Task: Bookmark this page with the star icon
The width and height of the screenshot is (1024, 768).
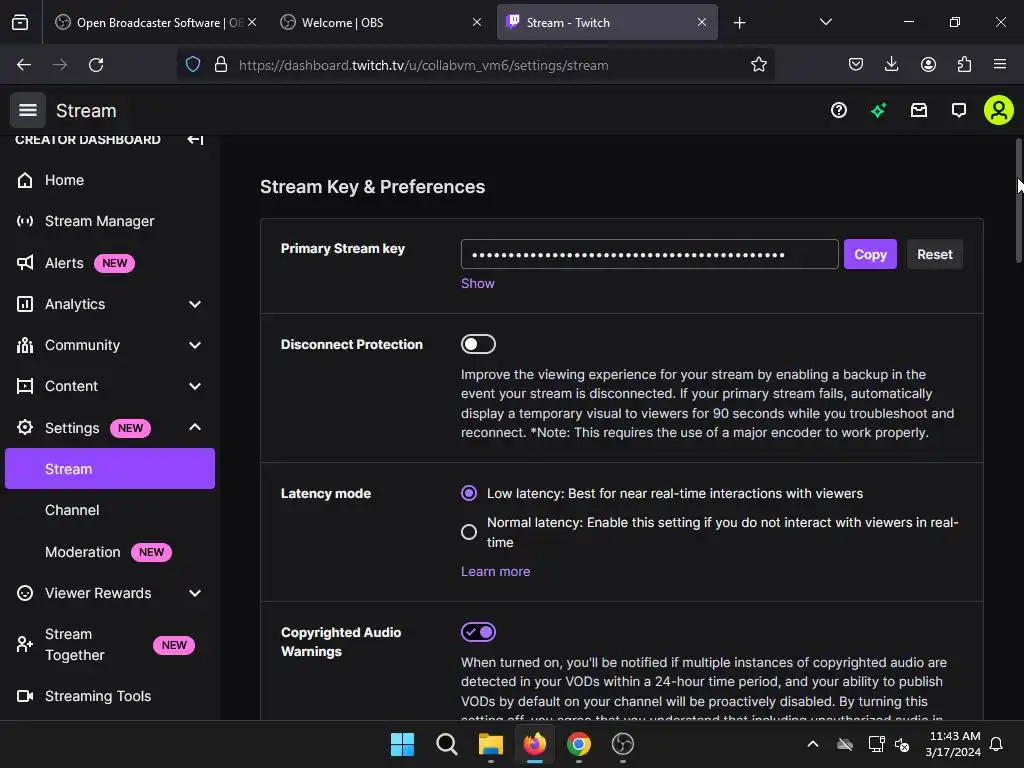Action: [x=758, y=65]
